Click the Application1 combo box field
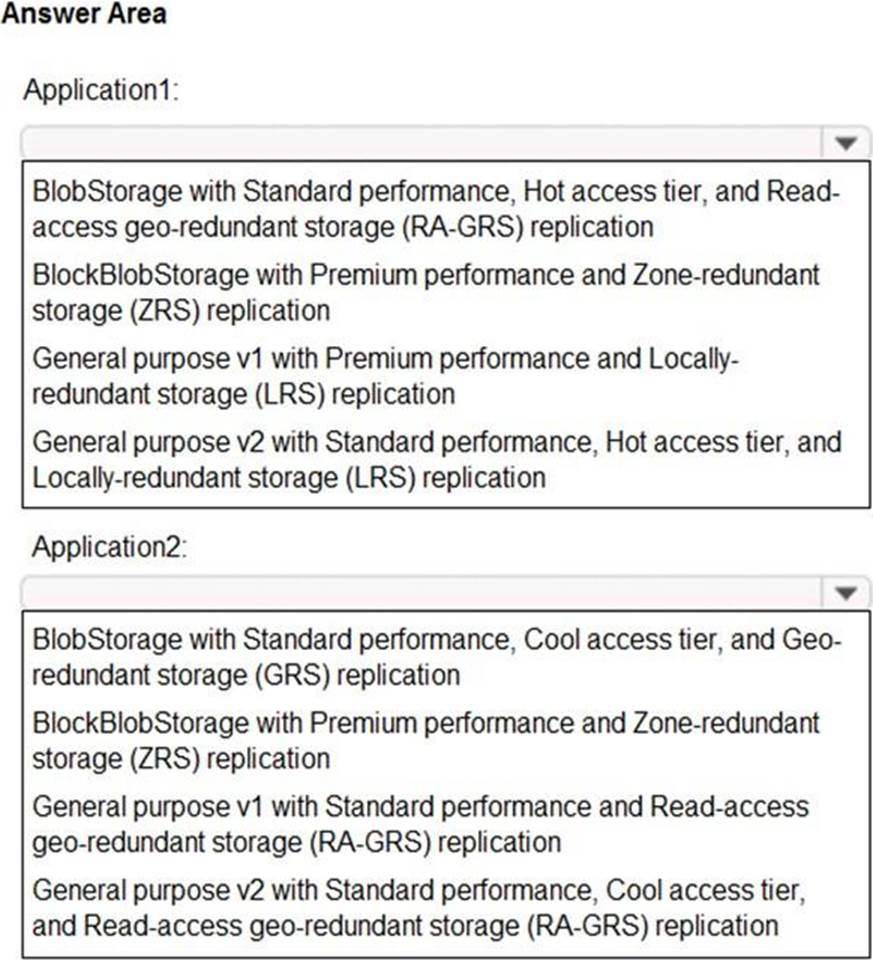Screen dimensions: 873x960 (x=446, y=143)
